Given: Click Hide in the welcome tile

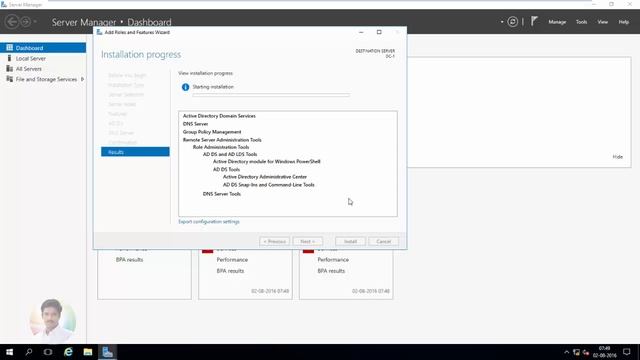Looking at the screenshot, I should click(x=618, y=157).
